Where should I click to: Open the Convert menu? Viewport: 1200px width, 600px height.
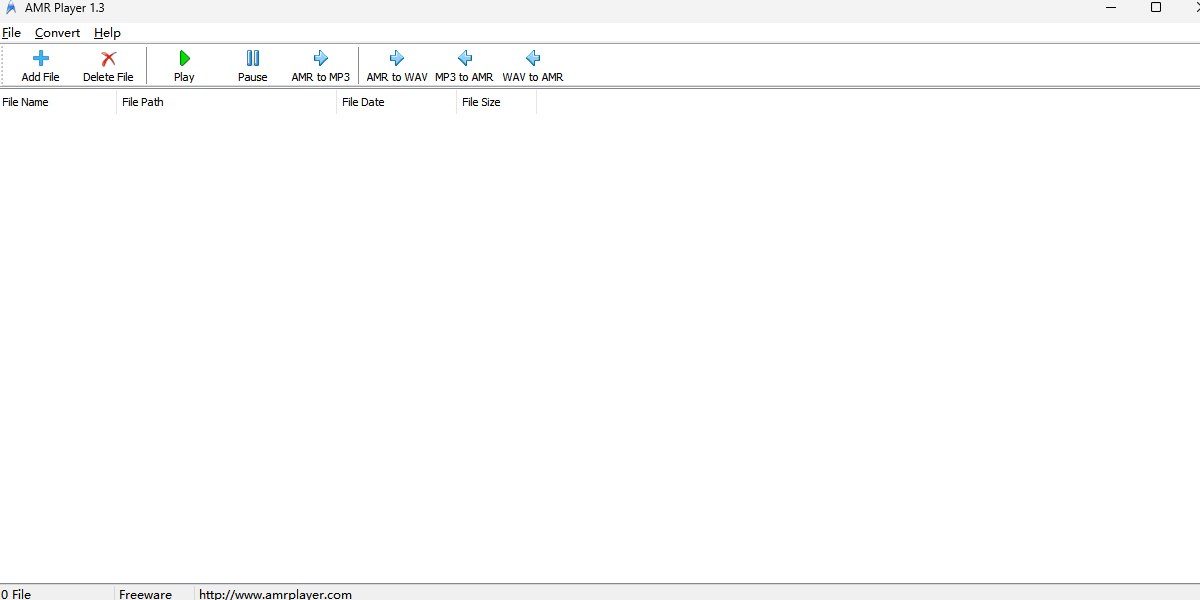pos(57,33)
